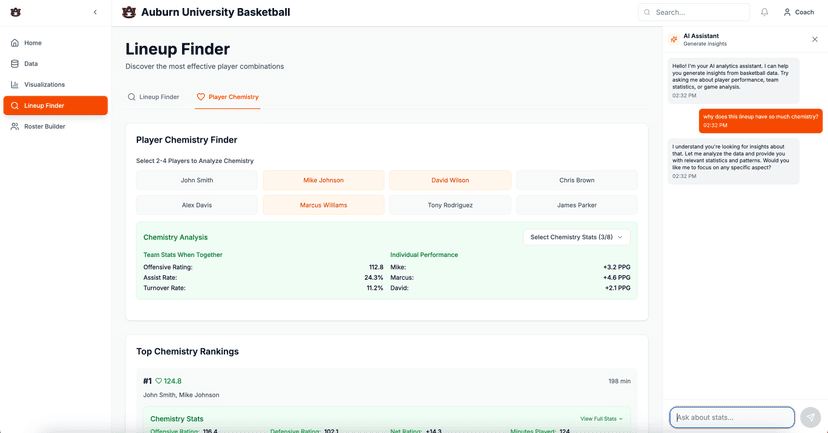Send the message with the paper plane button
The image size is (828, 433).
tap(811, 417)
